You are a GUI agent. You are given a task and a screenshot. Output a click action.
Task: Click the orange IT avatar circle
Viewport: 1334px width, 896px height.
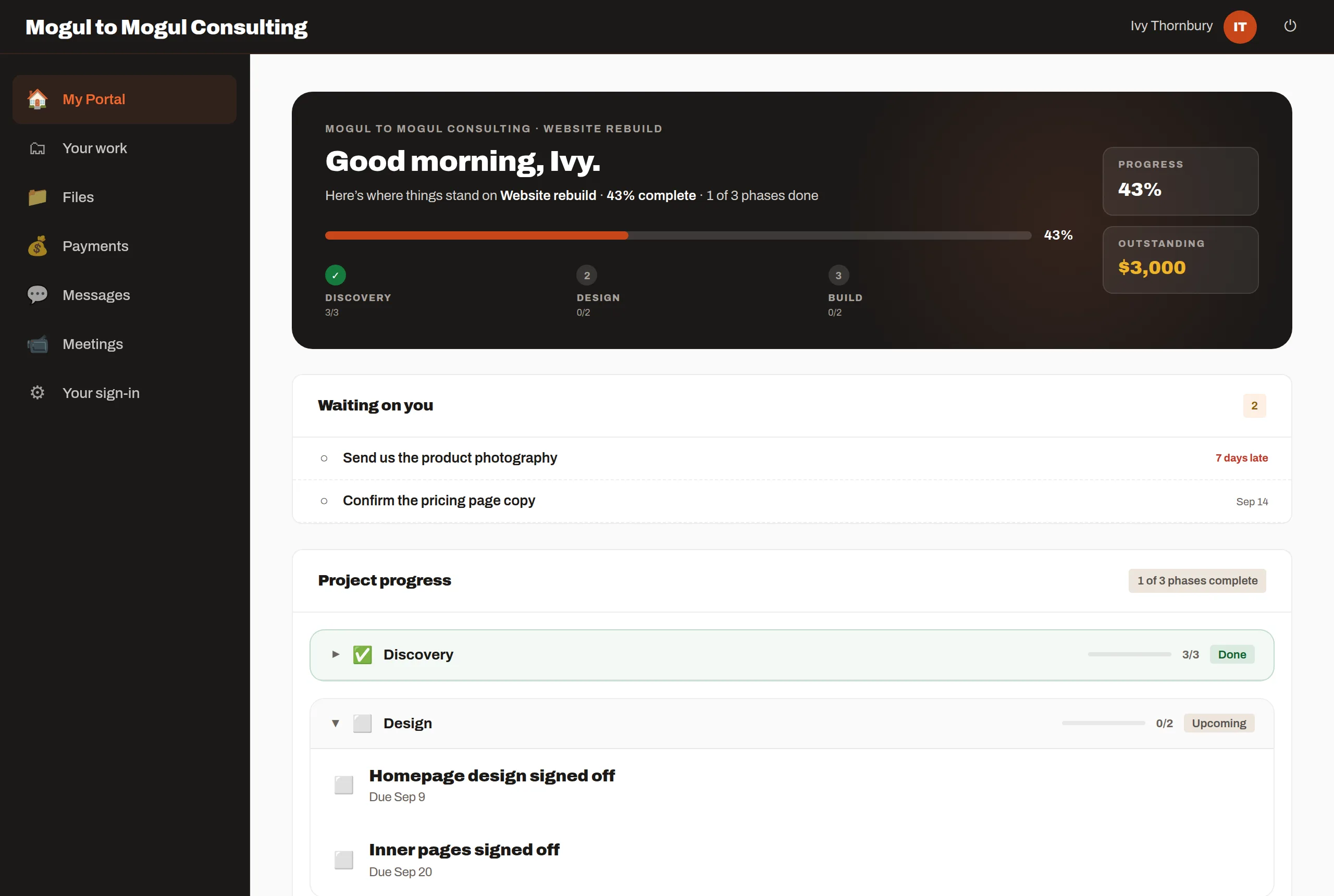(x=1240, y=26)
